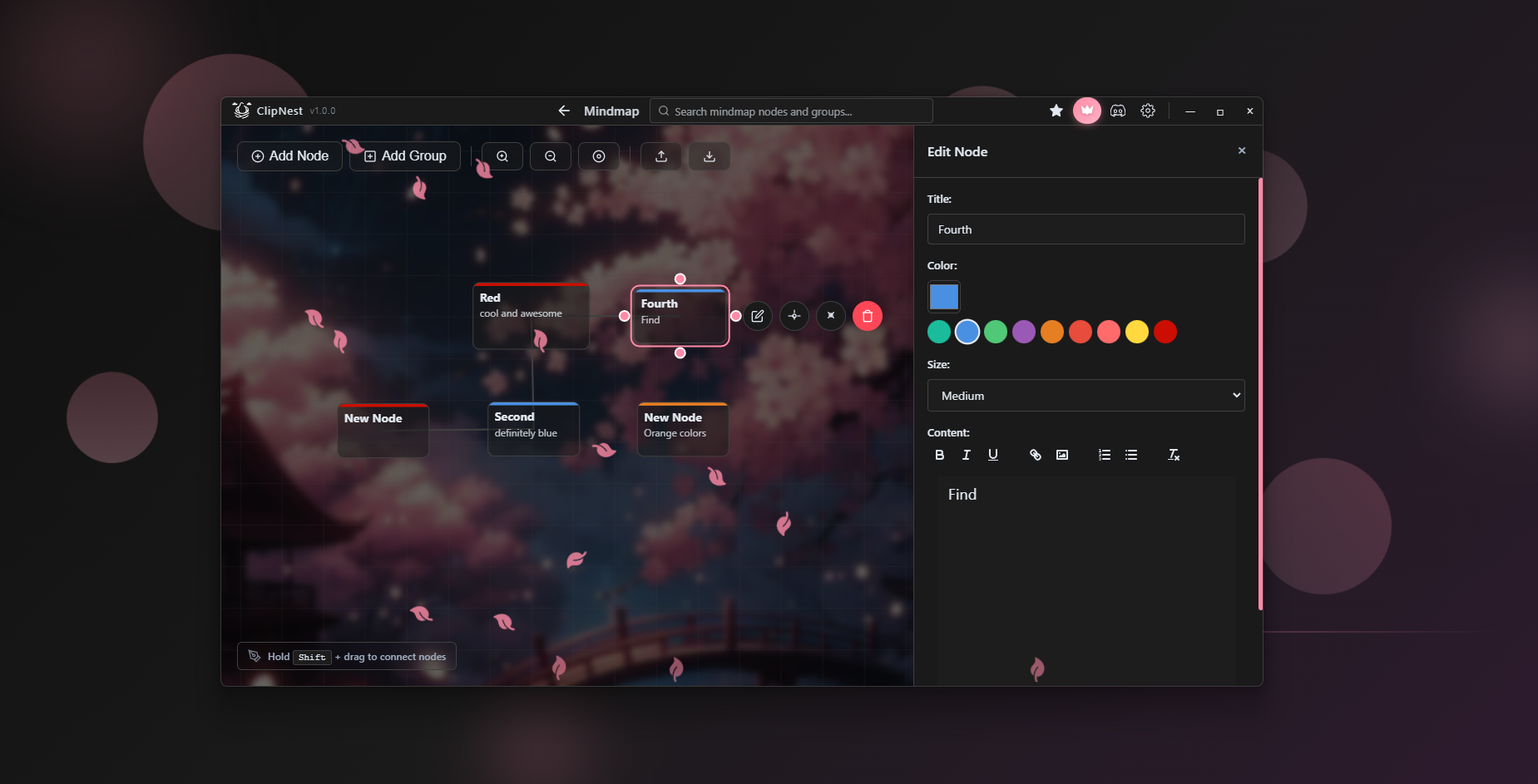This screenshot has width=1538, height=784.
Task: Open the Size dropdown showing Medium
Action: (x=1086, y=396)
